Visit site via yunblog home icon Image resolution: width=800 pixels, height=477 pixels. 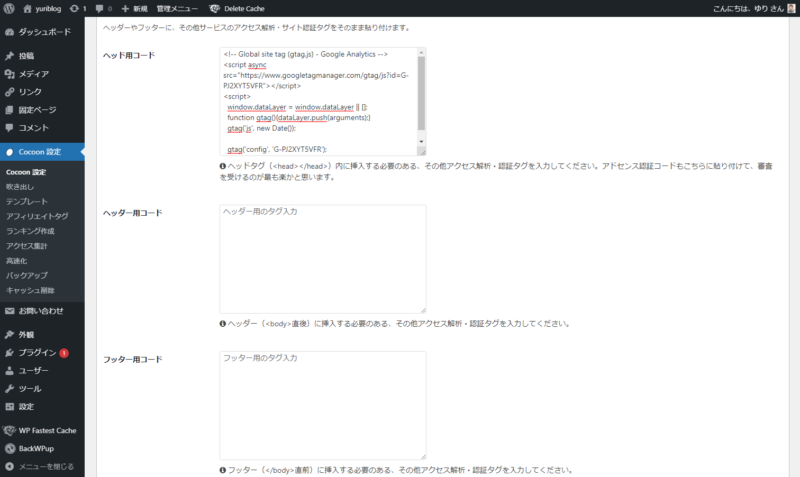[x=28, y=8]
